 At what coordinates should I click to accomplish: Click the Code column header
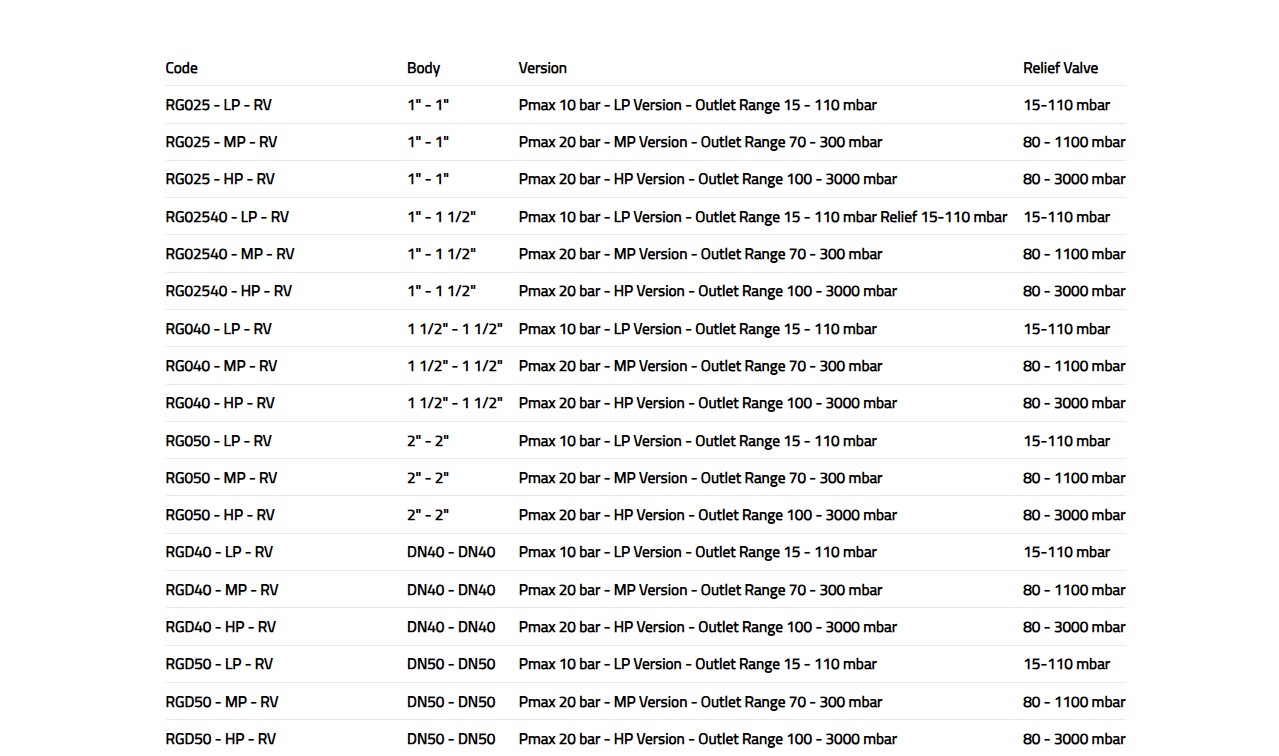tap(181, 68)
